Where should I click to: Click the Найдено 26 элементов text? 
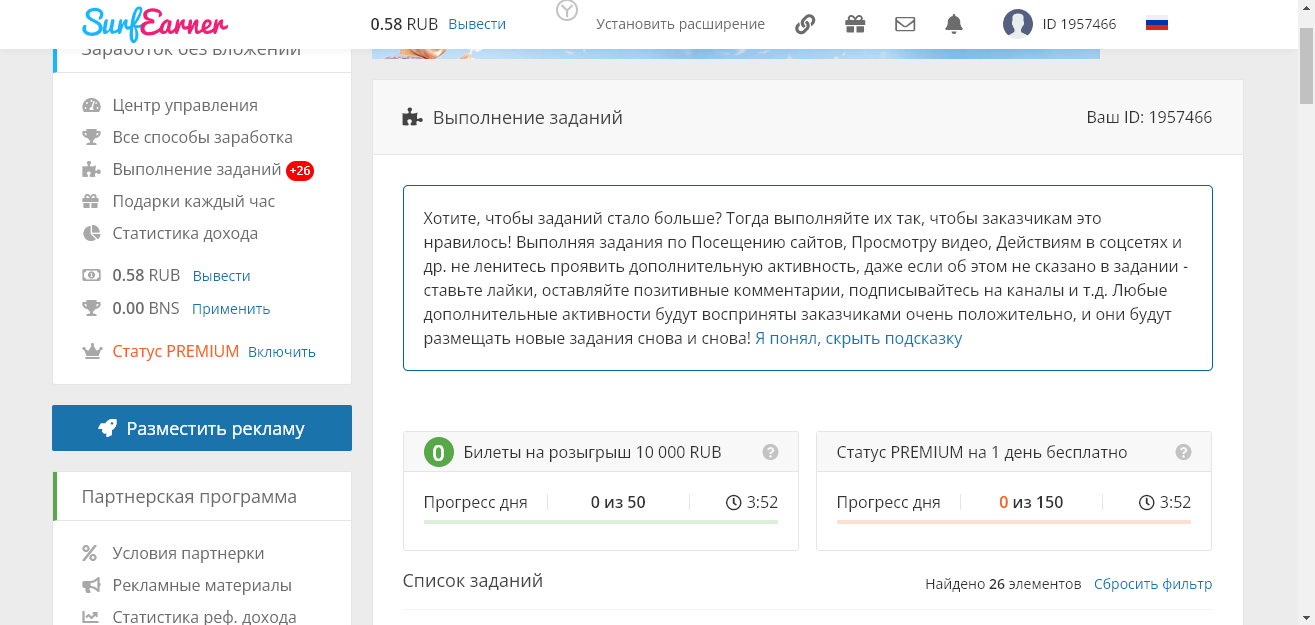point(1003,584)
